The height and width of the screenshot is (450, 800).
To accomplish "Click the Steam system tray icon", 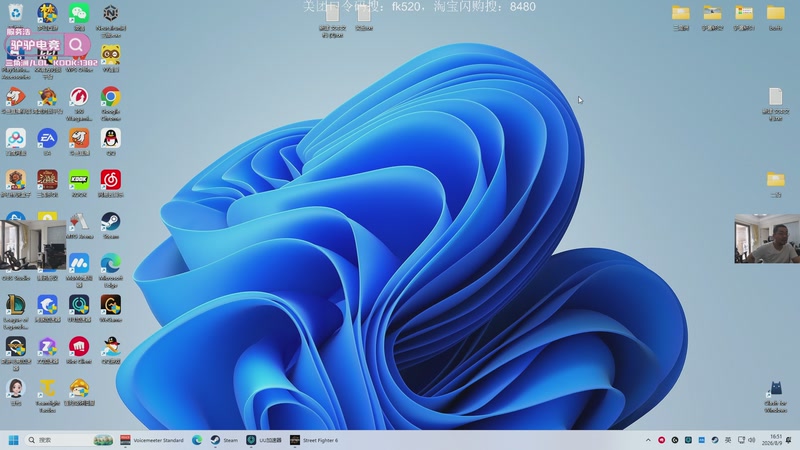I will coord(715,440).
